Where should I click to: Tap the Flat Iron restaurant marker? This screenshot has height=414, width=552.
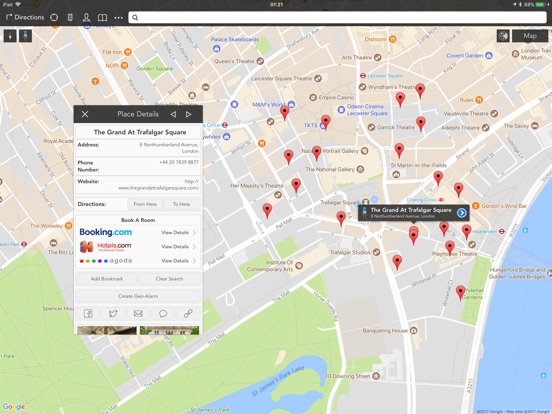pyautogui.click(x=128, y=52)
